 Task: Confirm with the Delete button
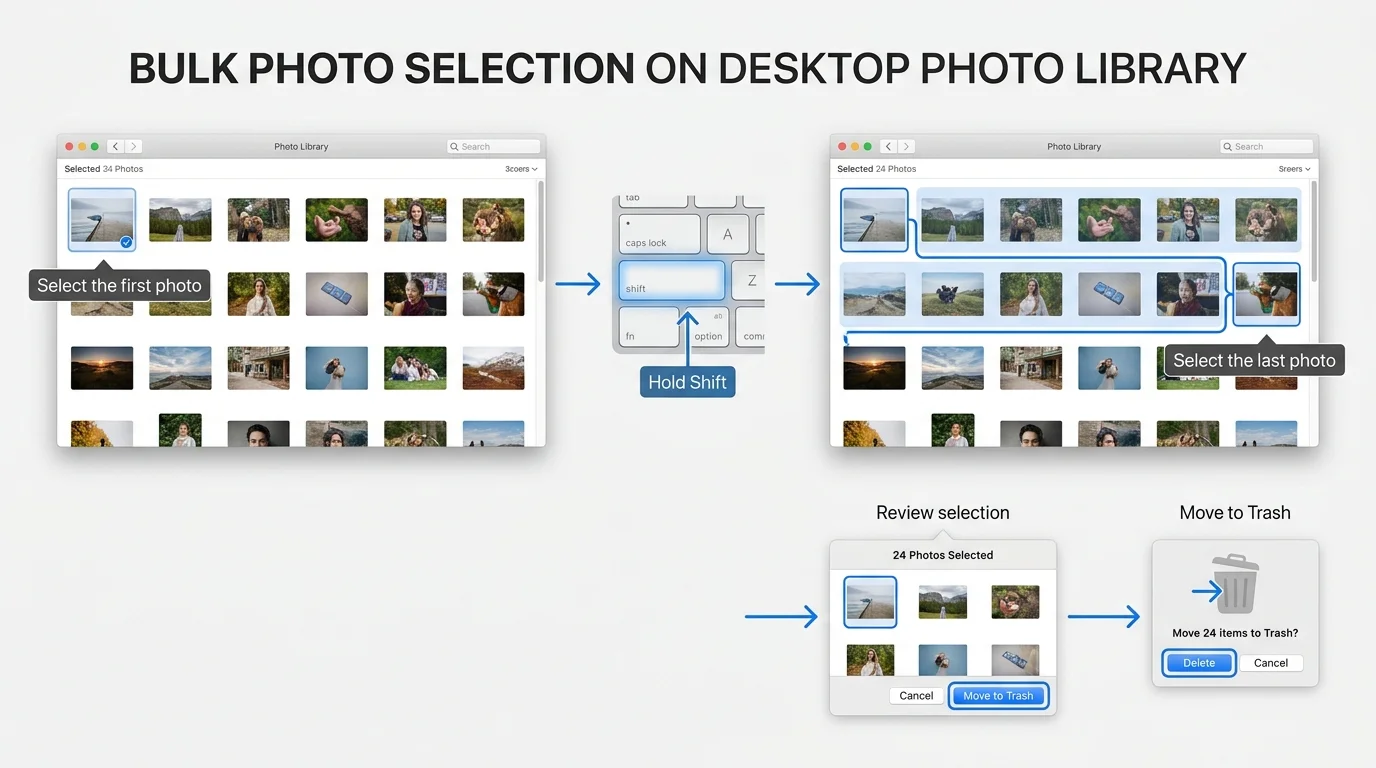coord(1199,663)
